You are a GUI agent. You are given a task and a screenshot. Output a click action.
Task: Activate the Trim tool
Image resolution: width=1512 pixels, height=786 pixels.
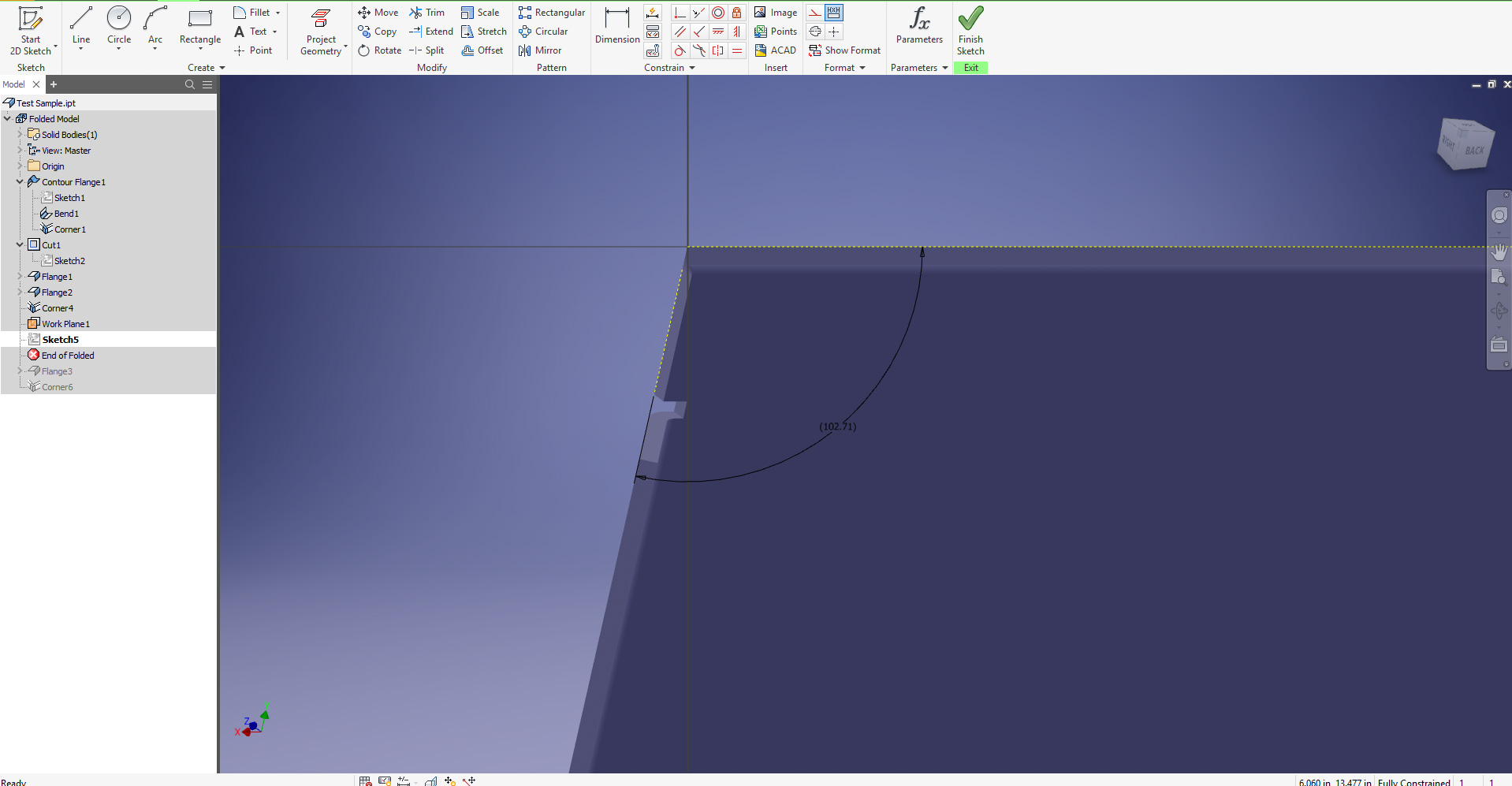pyautogui.click(x=428, y=12)
